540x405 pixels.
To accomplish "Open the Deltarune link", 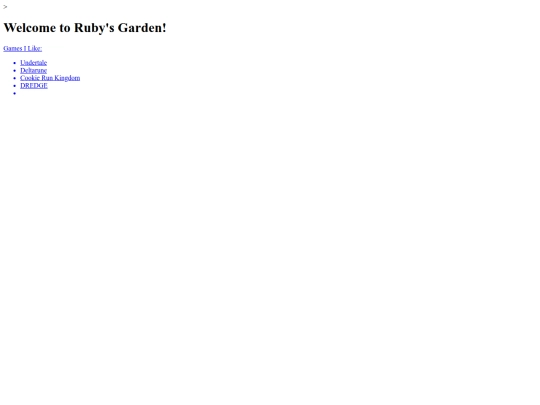I will click(33, 70).
